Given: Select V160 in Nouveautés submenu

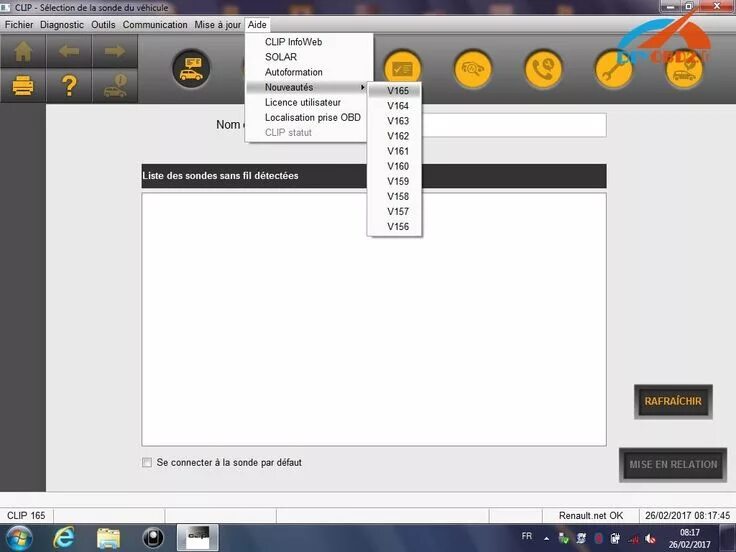Looking at the screenshot, I should click(x=395, y=166).
